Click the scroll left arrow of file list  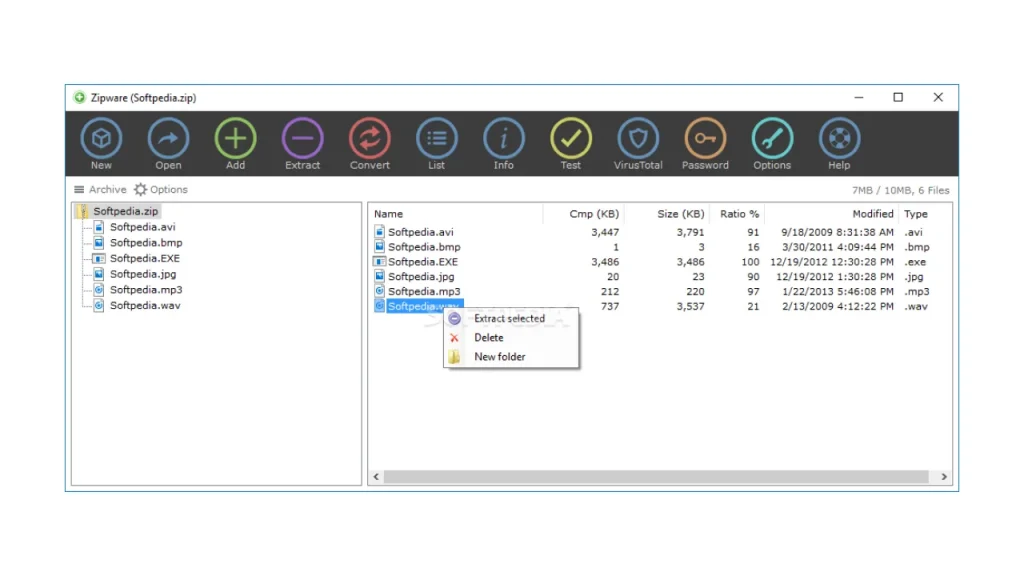coord(376,477)
